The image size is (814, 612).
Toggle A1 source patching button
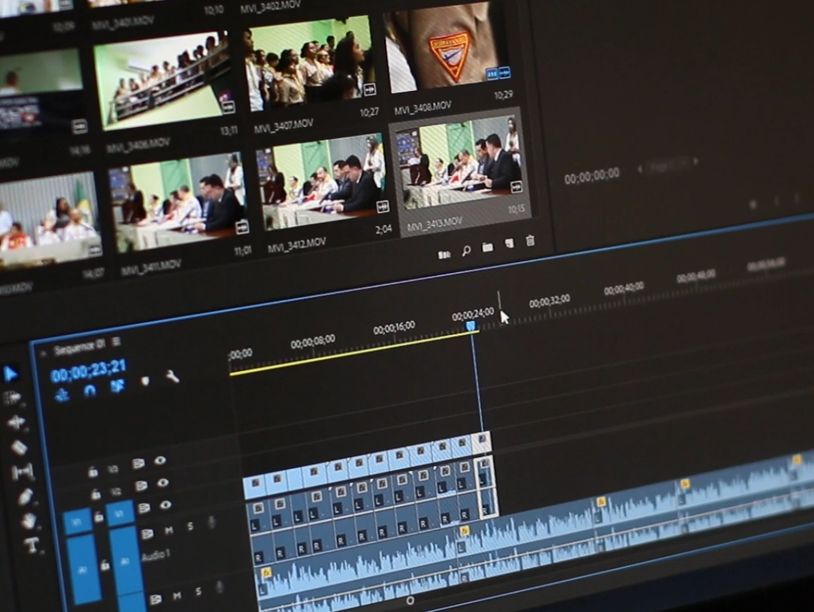pyautogui.click(x=83, y=570)
